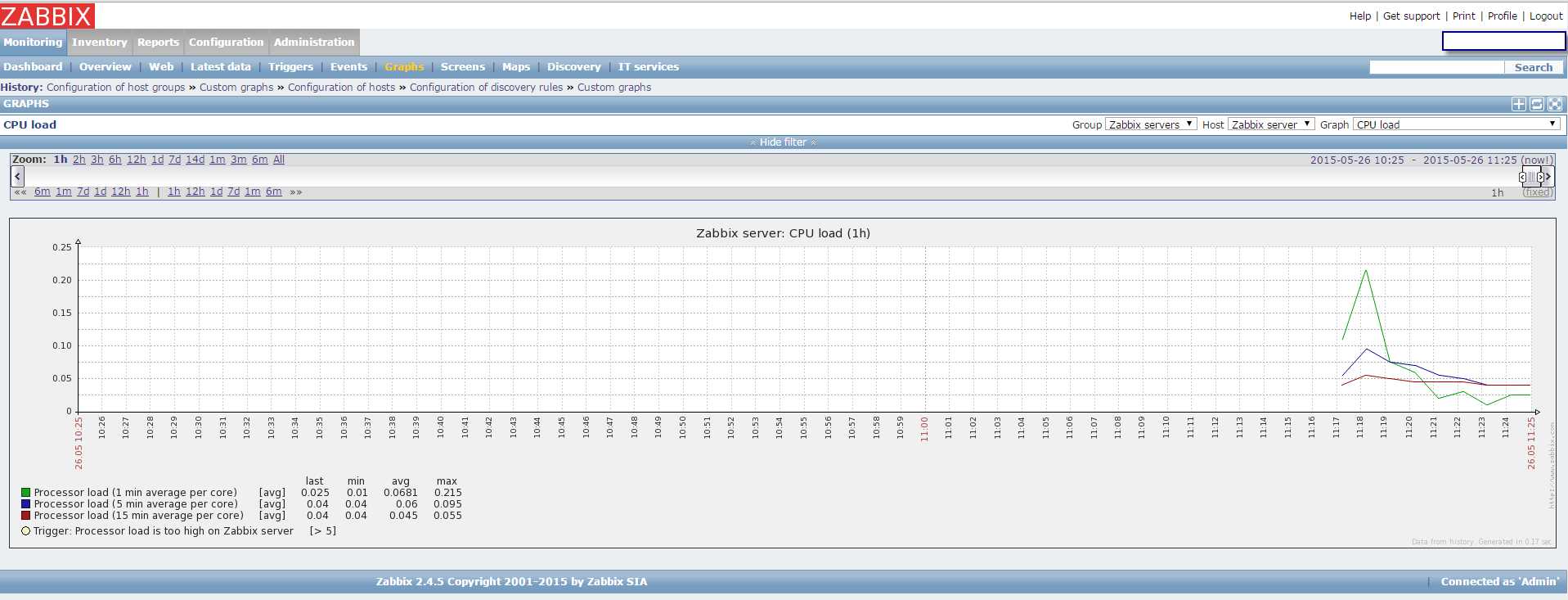This screenshot has height=600, width=1568.
Task: Click the Search button
Action: 1534,68
